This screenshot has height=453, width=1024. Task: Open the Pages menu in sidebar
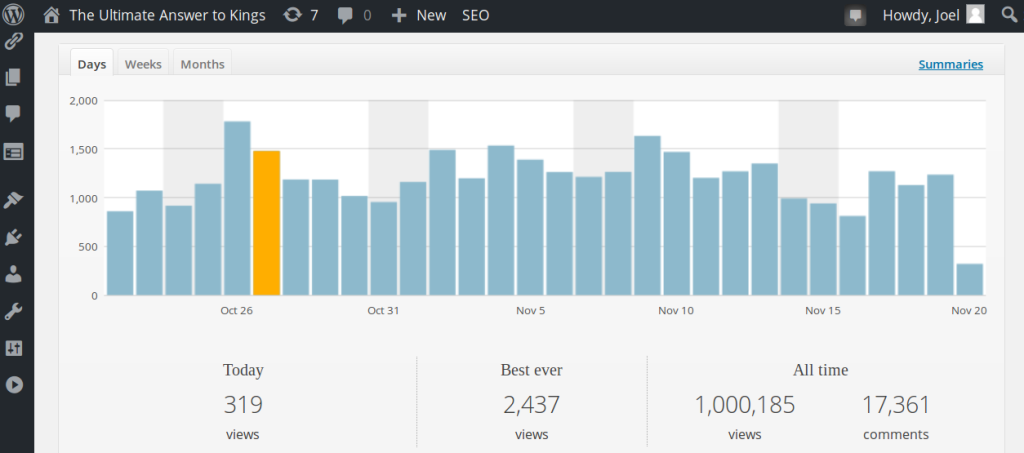click(x=14, y=77)
